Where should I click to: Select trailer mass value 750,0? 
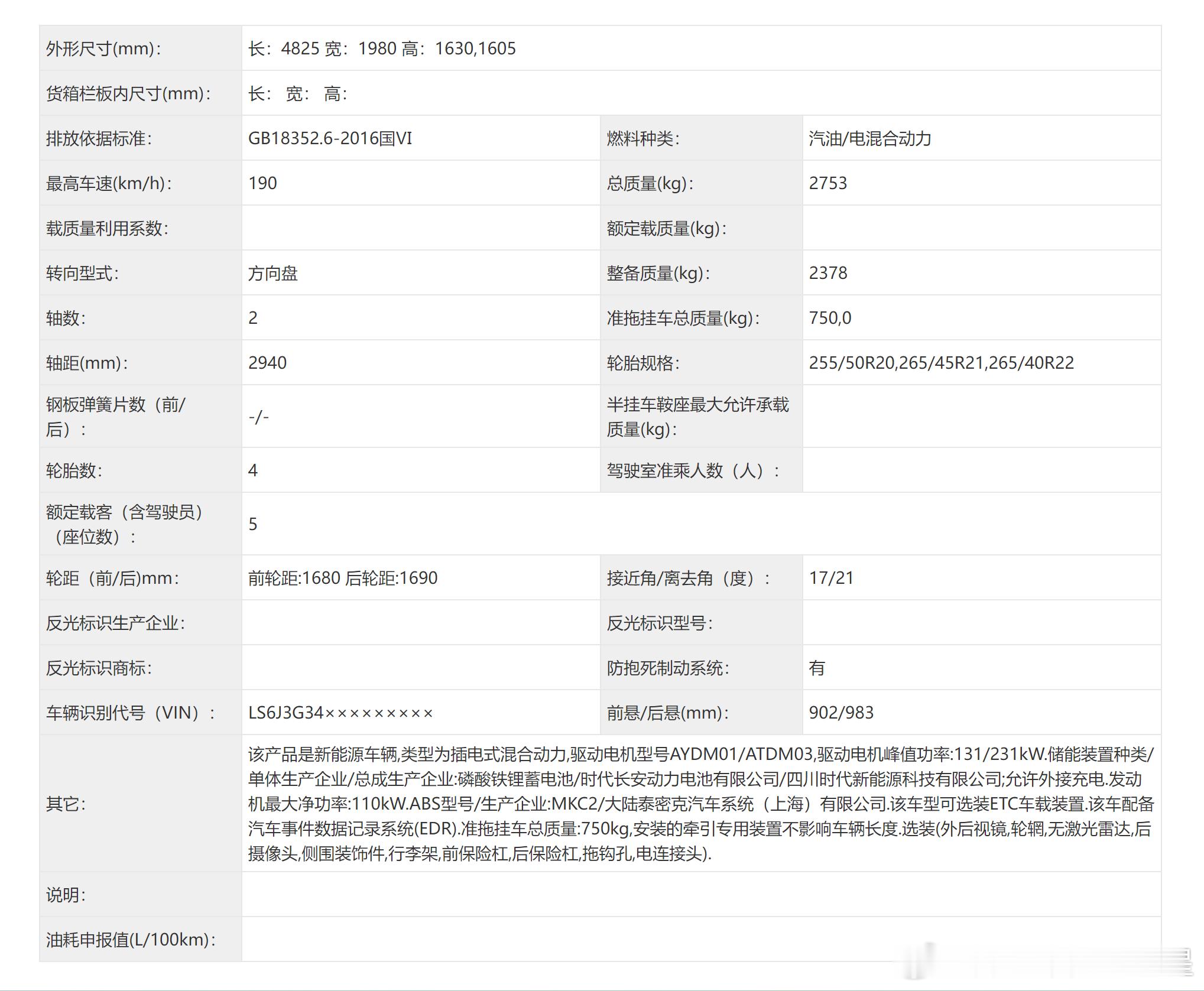[830, 318]
